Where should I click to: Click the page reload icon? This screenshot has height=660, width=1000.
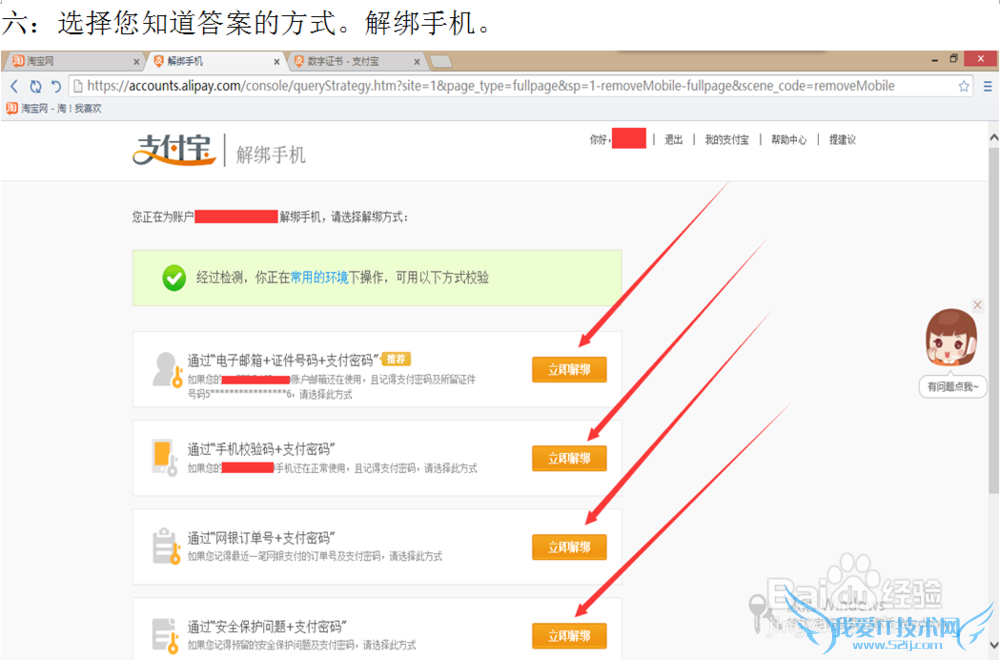click(x=36, y=86)
